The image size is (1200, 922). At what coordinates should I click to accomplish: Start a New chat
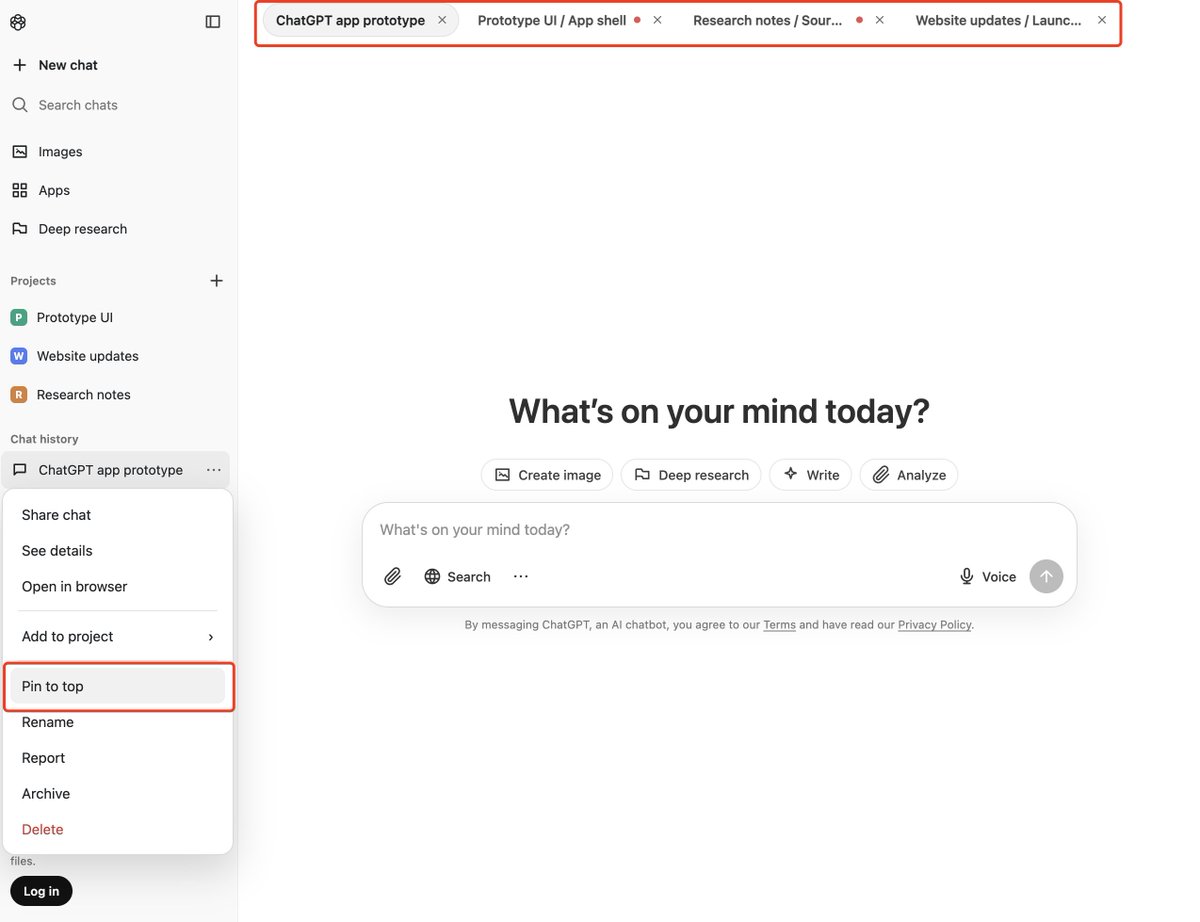56,65
